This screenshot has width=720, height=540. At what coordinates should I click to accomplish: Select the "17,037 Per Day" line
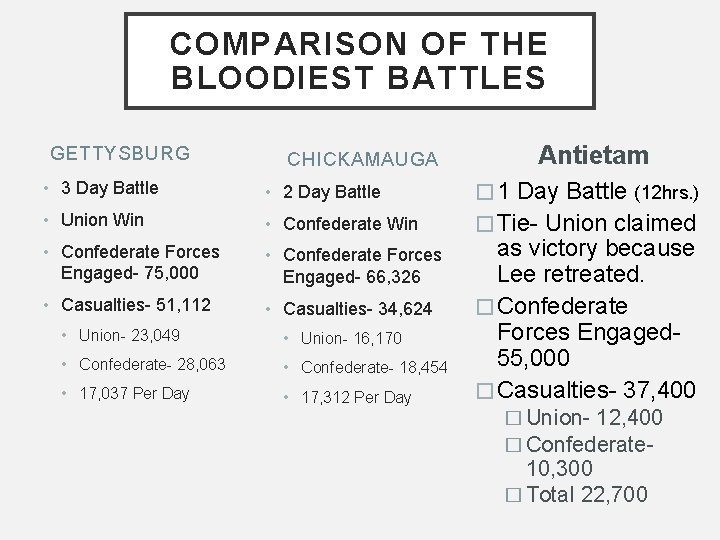coord(134,393)
